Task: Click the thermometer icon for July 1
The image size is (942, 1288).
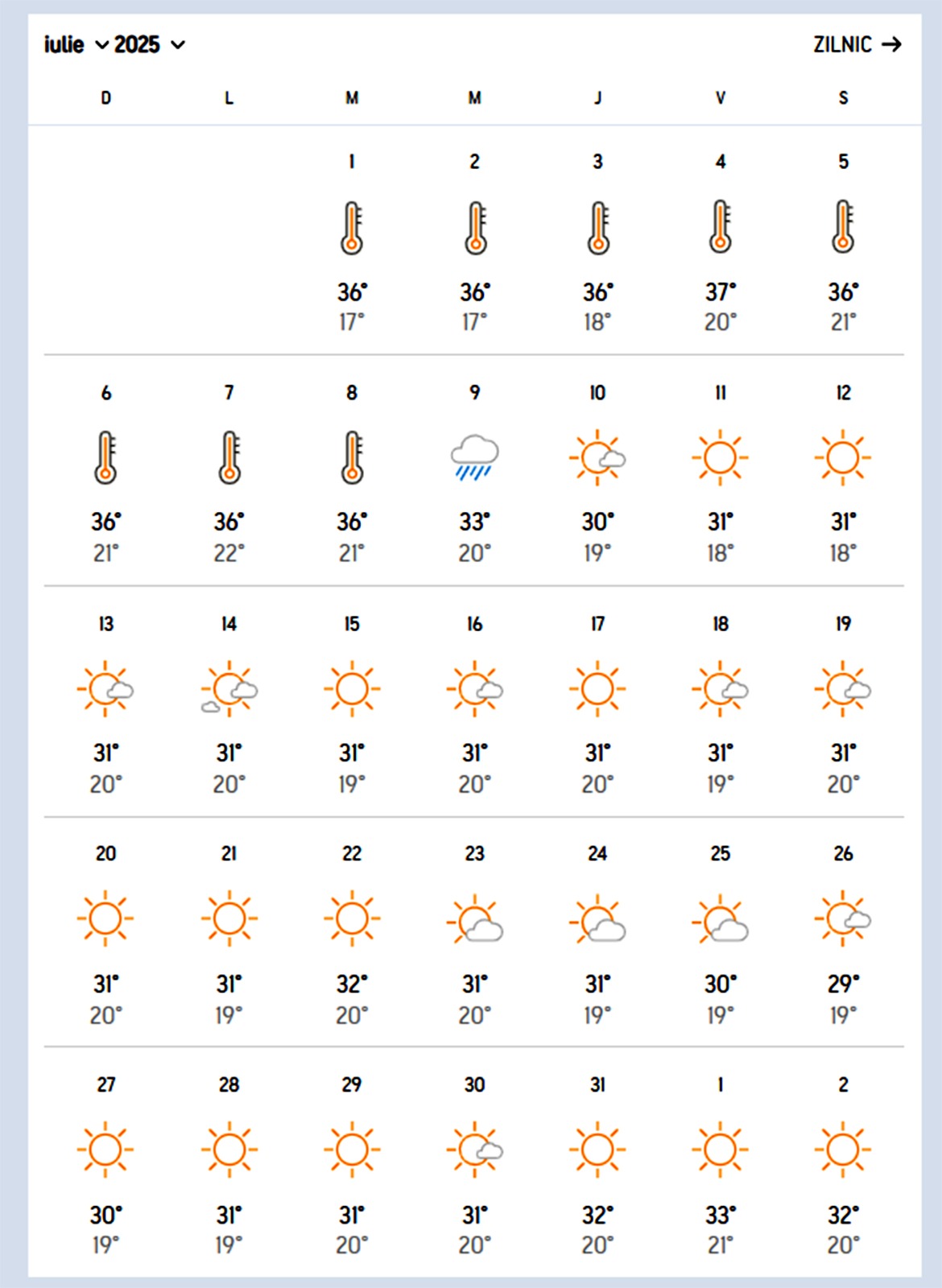Action: coord(352,228)
